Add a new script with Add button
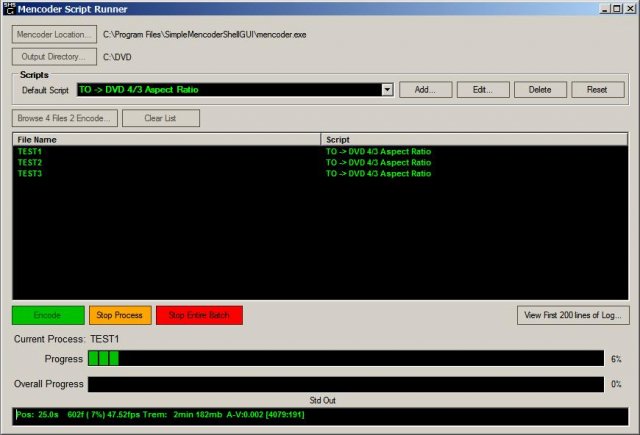The image size is (640, 435). click(425, 90)
